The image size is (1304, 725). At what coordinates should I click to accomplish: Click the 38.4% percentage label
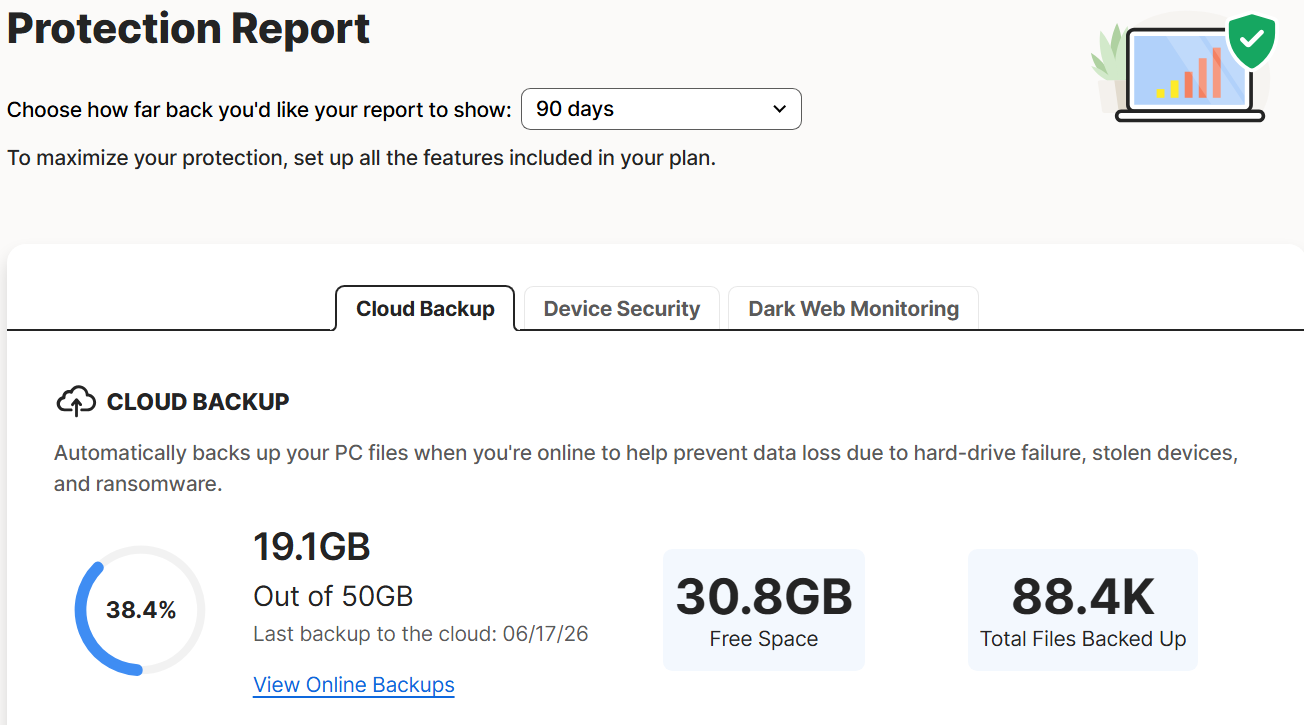coord(141,610)
